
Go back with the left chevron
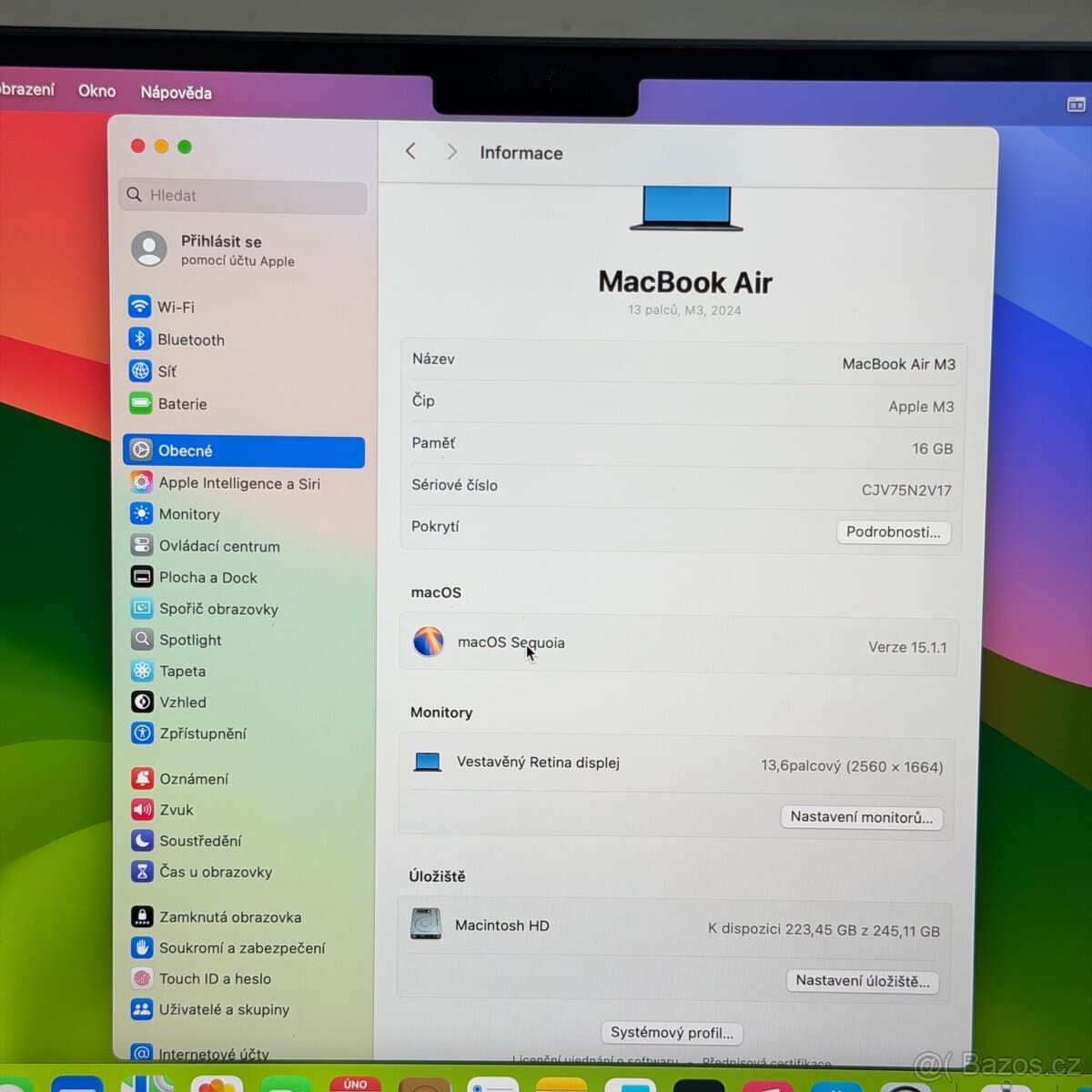410,151
